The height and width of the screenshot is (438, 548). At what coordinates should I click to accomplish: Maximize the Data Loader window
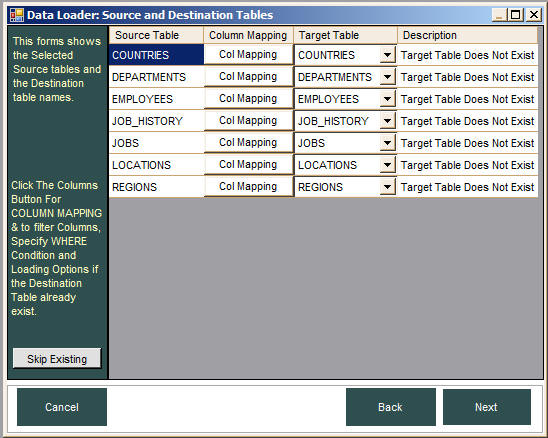515,15
